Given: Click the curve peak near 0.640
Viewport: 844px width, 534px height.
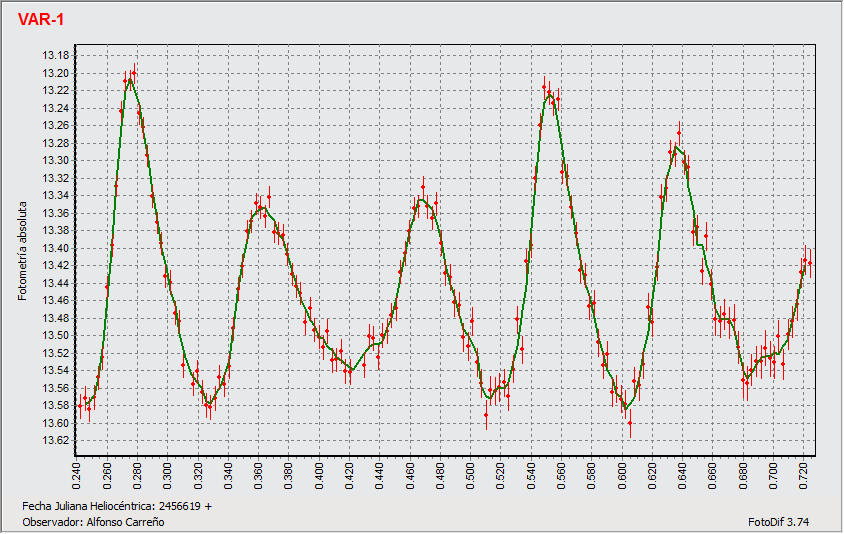Looking at the screenshot, I should point(677,147).
